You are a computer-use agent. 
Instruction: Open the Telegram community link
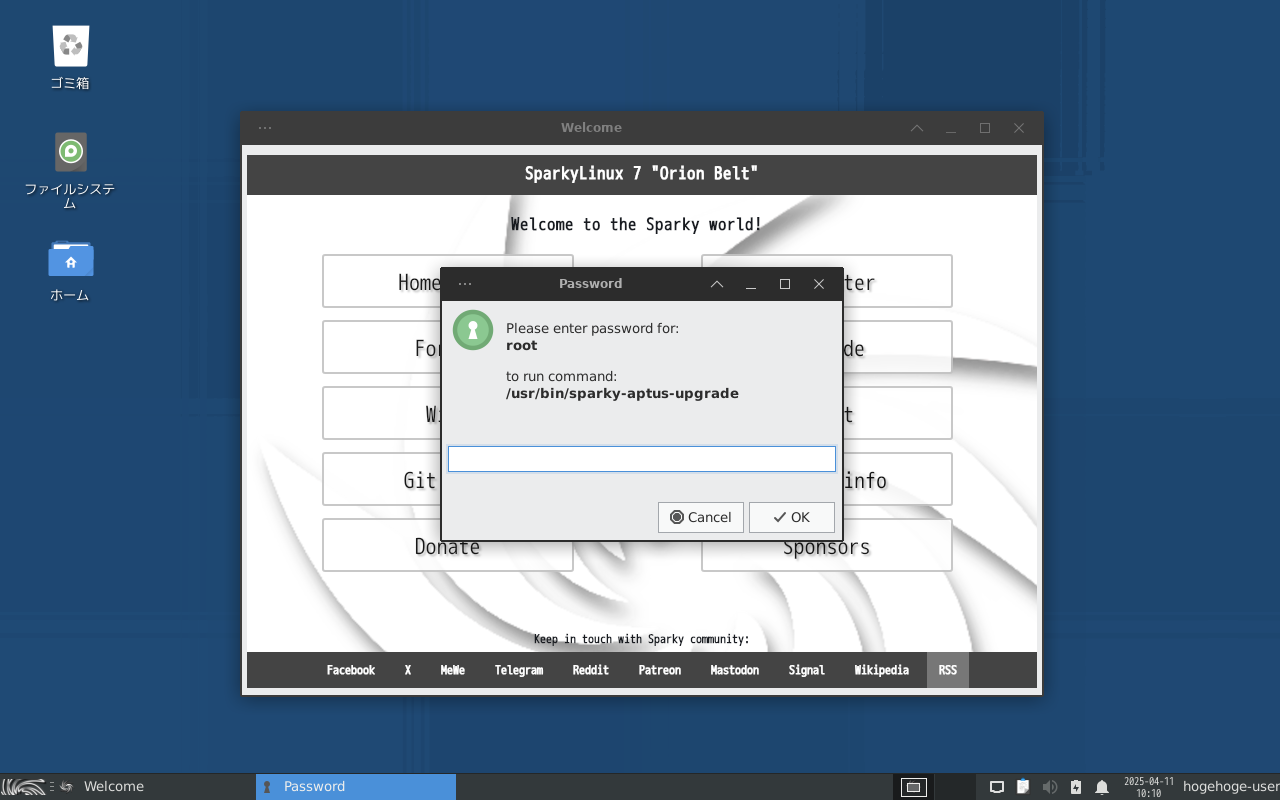click(519, 670)
